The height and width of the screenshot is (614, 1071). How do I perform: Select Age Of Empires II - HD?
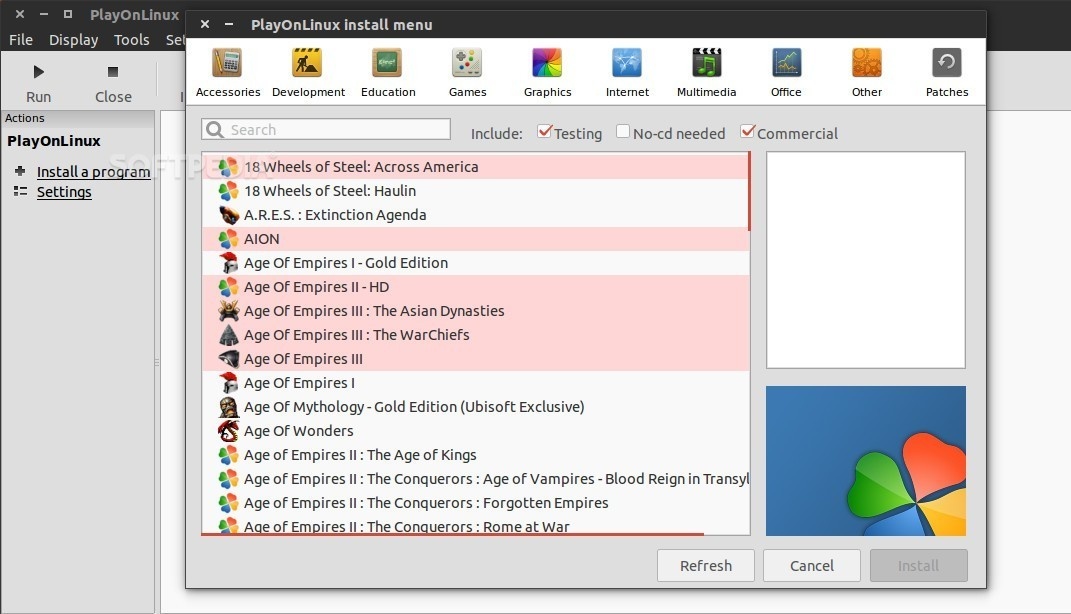pos(475,287)
